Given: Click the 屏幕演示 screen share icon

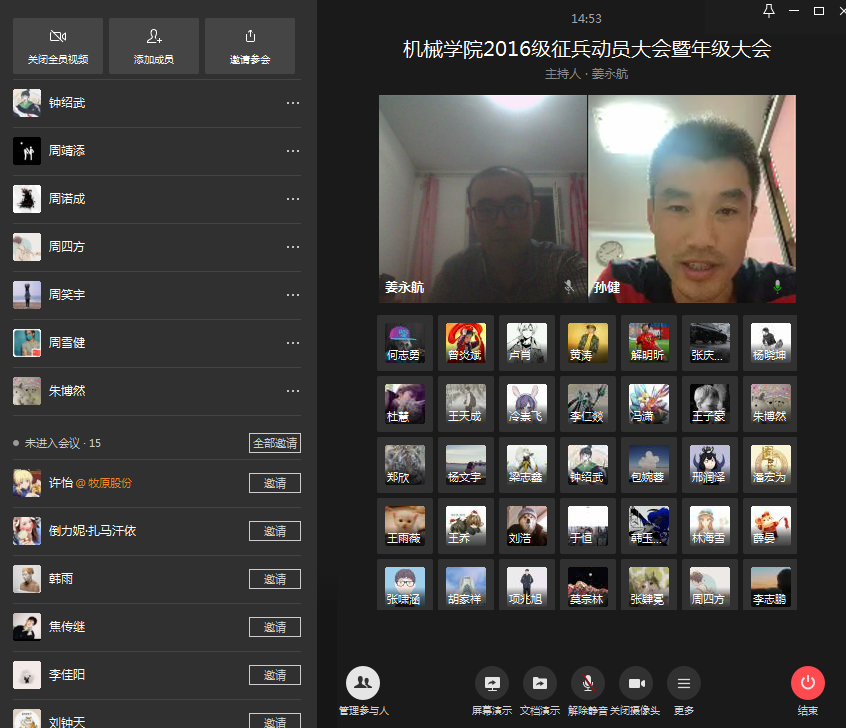Looking at the screenshot, I should coord(491,683).
